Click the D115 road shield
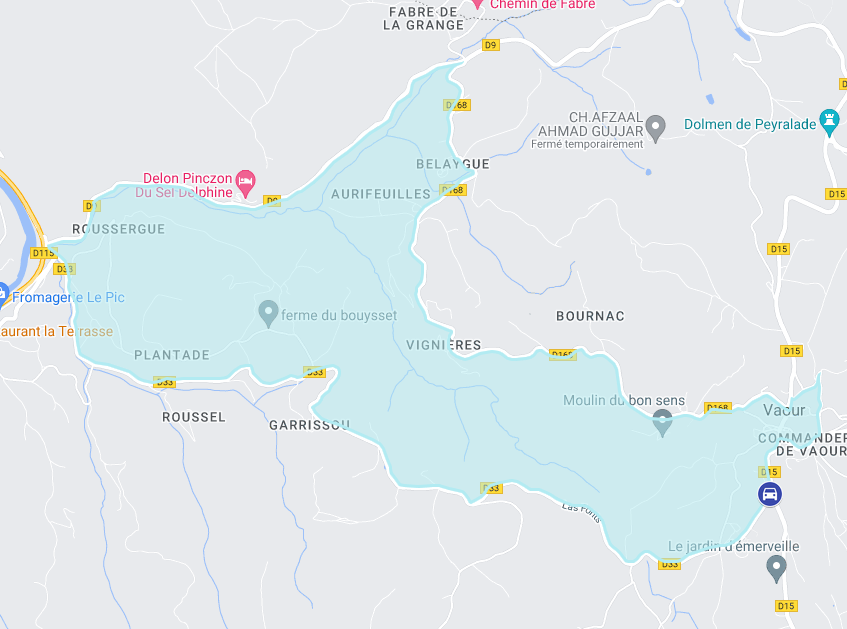This screenshot has height=629, width=847. click(43, 253)
